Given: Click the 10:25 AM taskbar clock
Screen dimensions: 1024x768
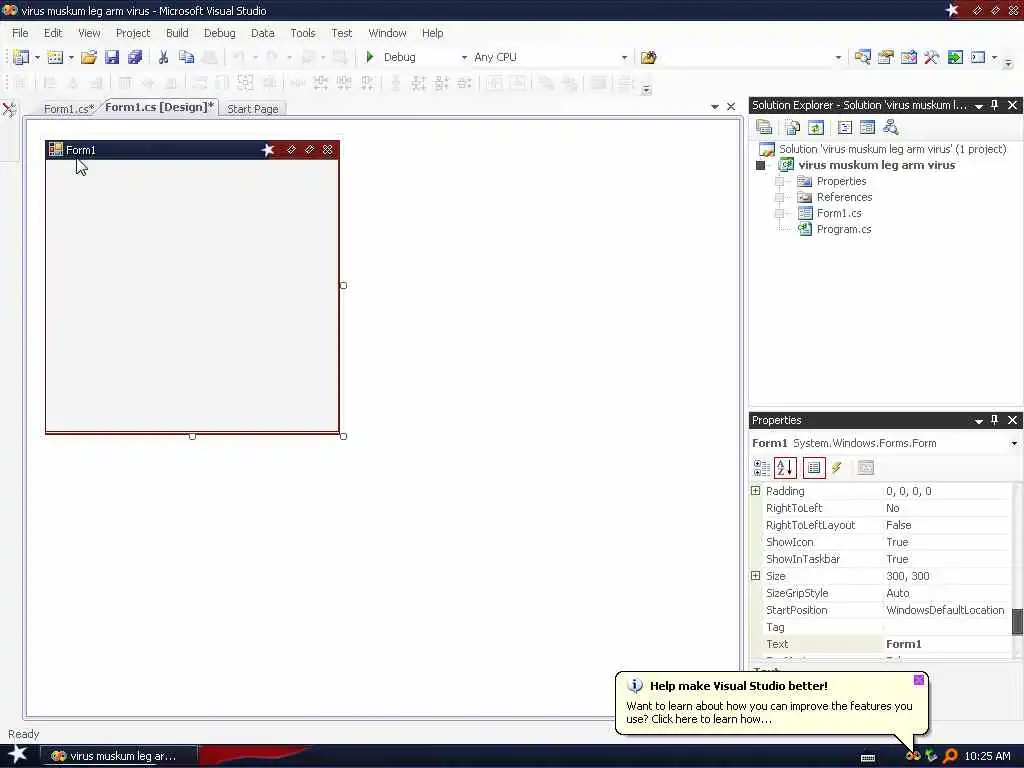Looking at the screenshot, I should tap(987, 756).
